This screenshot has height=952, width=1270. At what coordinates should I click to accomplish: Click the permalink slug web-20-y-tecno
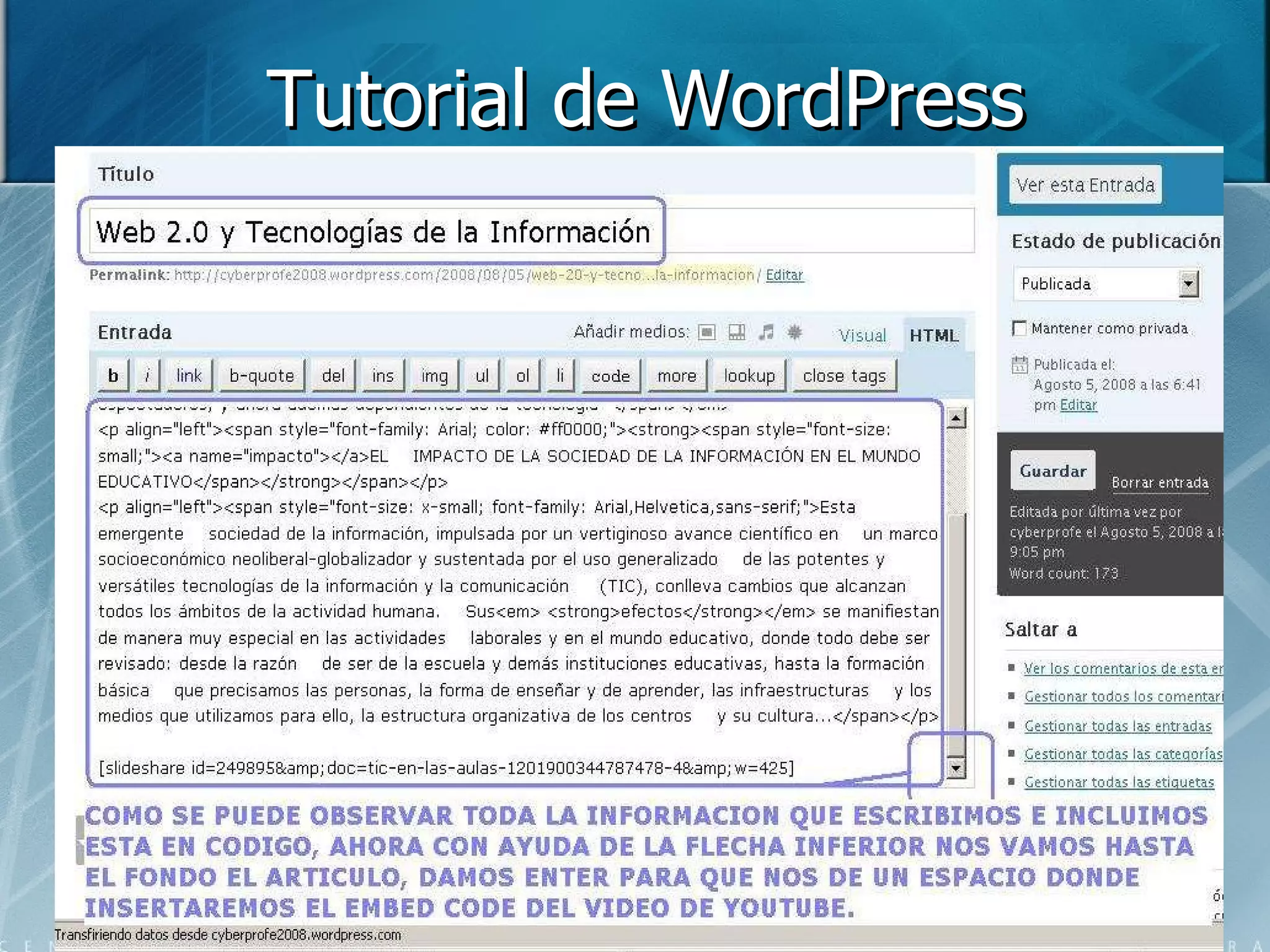[642, 275]
